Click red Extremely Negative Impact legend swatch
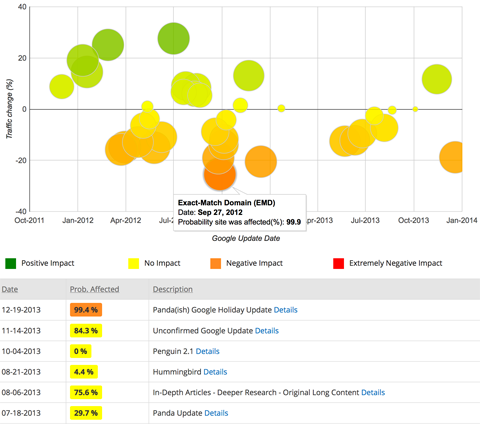 click(339, 263)
